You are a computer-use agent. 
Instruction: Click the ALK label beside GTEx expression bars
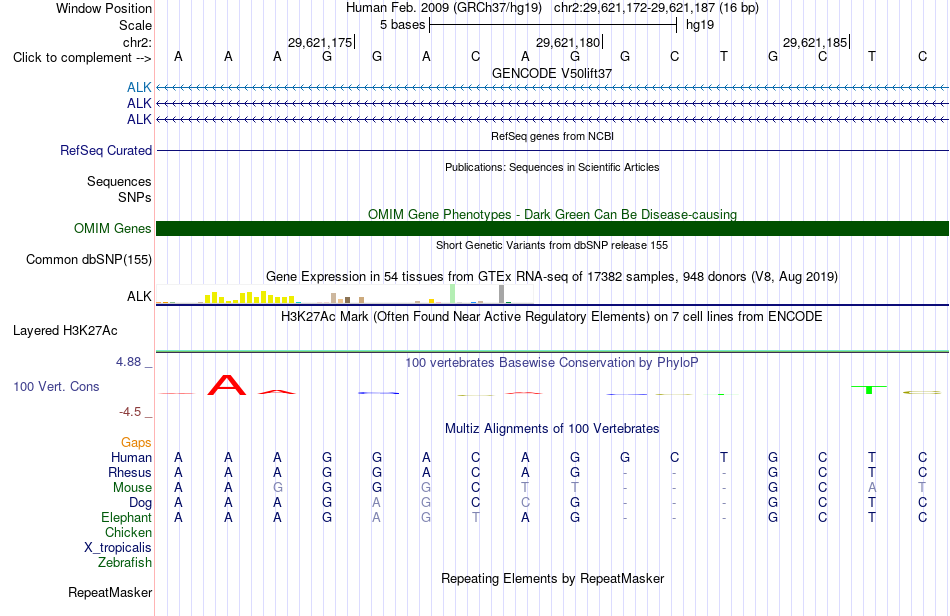(x=139, y=296)
